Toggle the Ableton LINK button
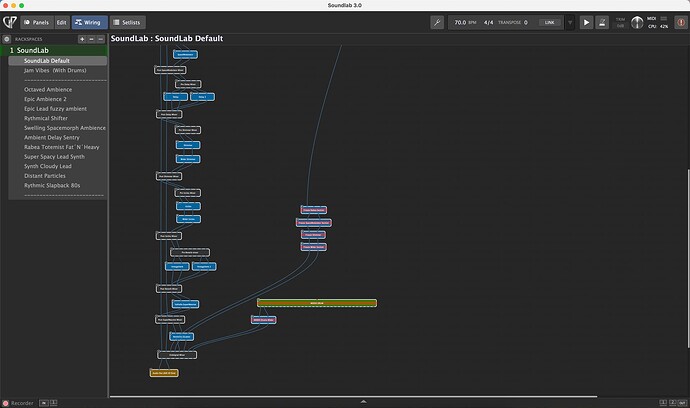This screenshot has width=690, height=408. [550, 22]
